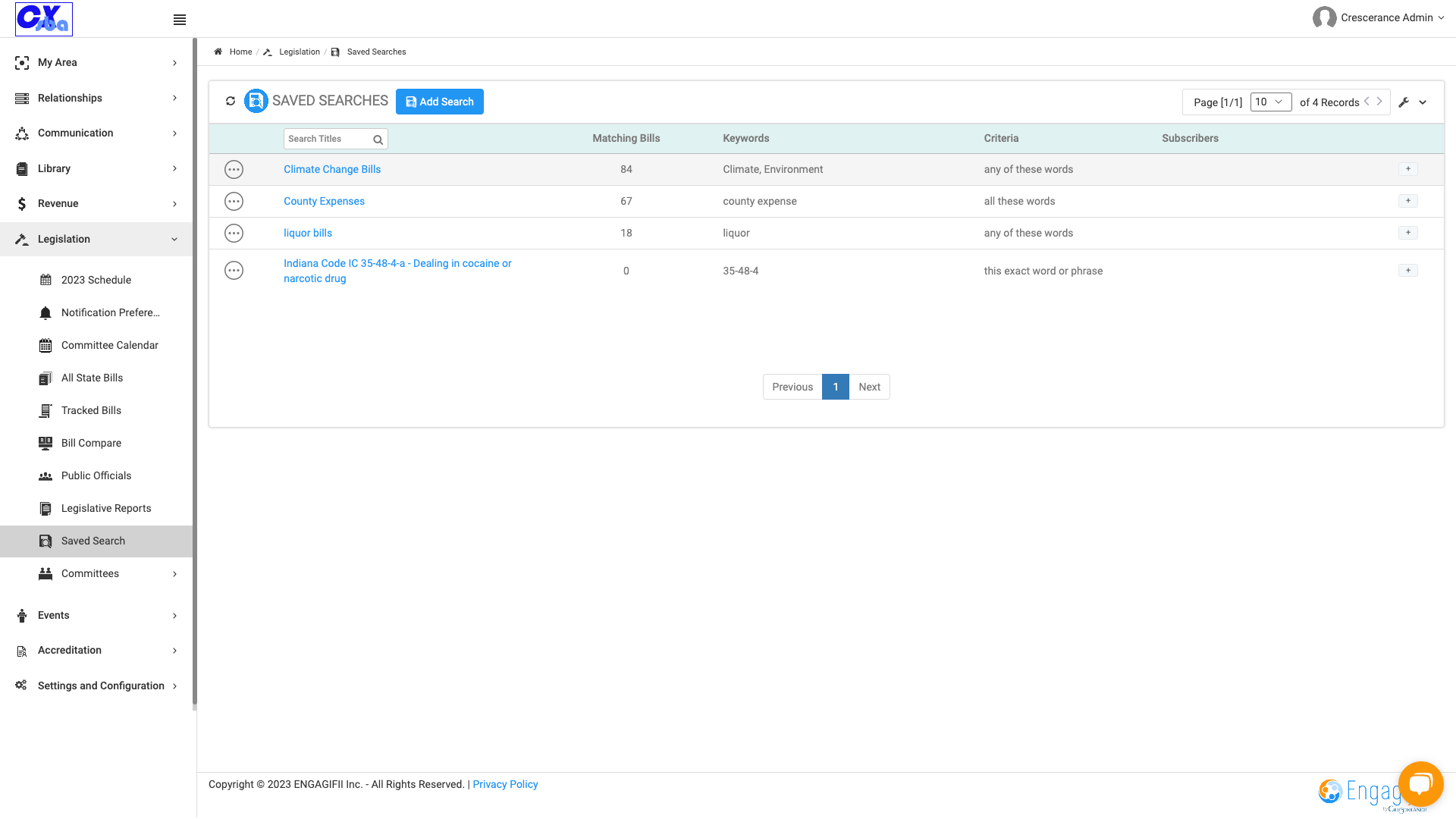Click the Previous pagination button
Image resolution: width=1456 pixels, height=819 pixels.
point(792,387)
